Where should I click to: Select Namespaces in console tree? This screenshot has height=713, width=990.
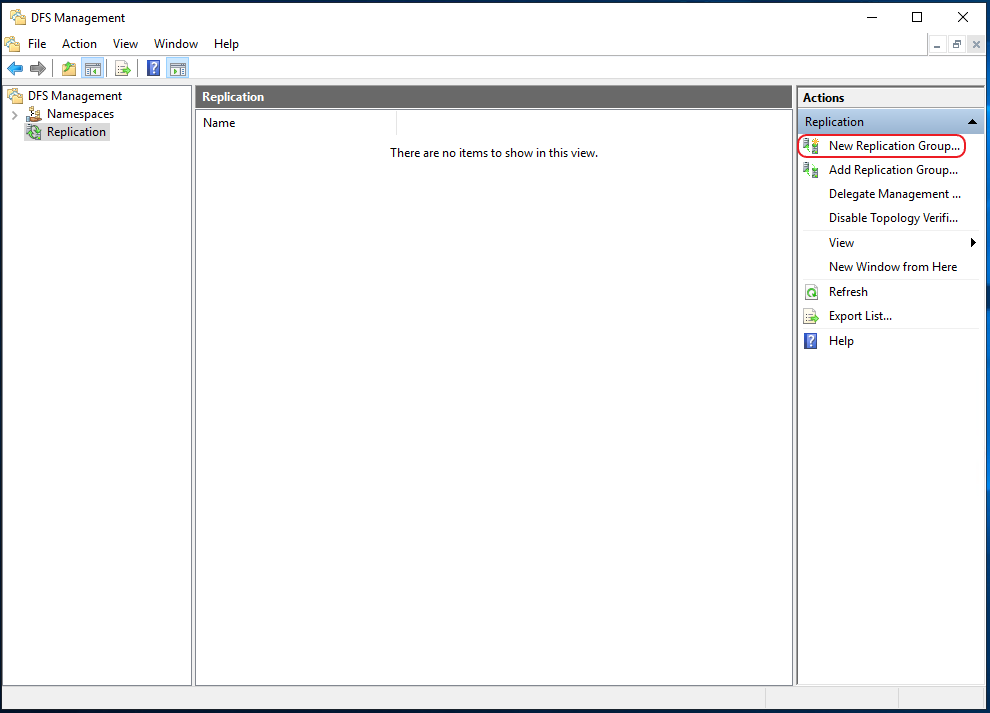pos(80,114)
